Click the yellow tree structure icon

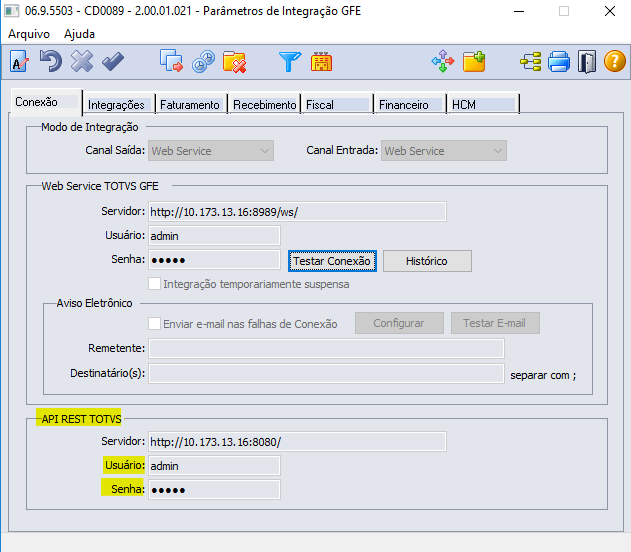530,62
